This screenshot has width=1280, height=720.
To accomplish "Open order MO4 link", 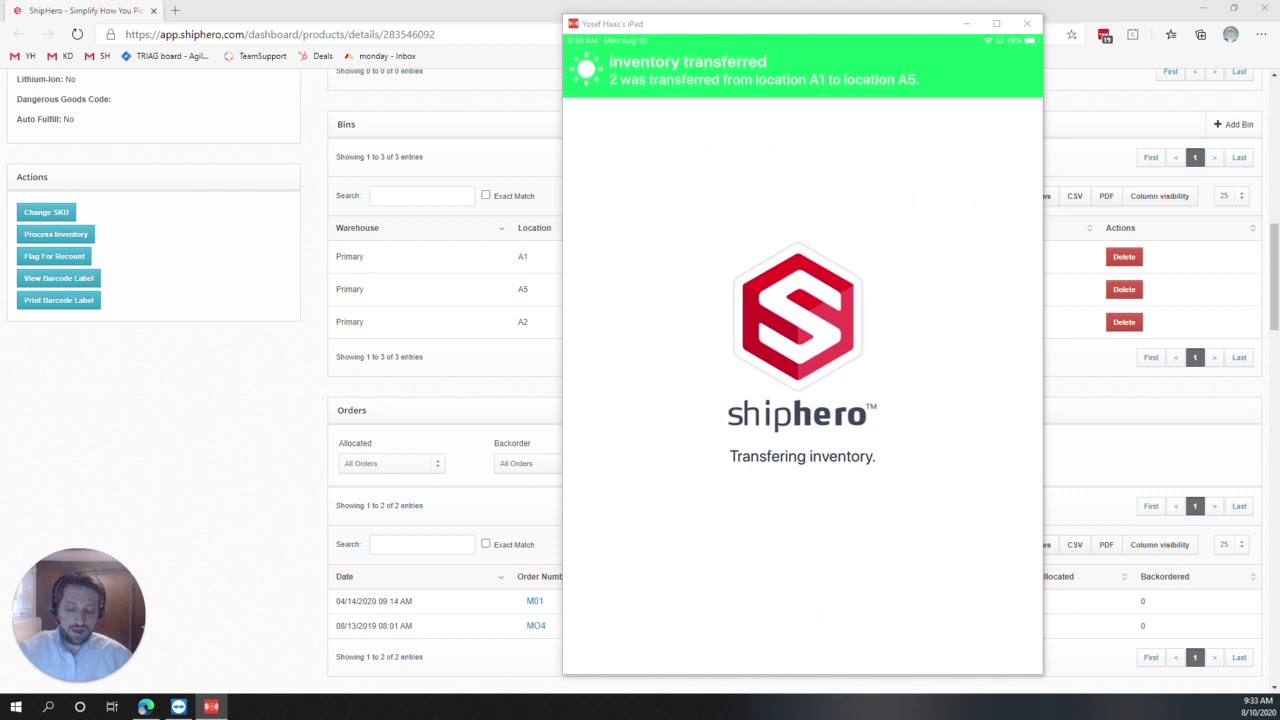I will point(536,626).
